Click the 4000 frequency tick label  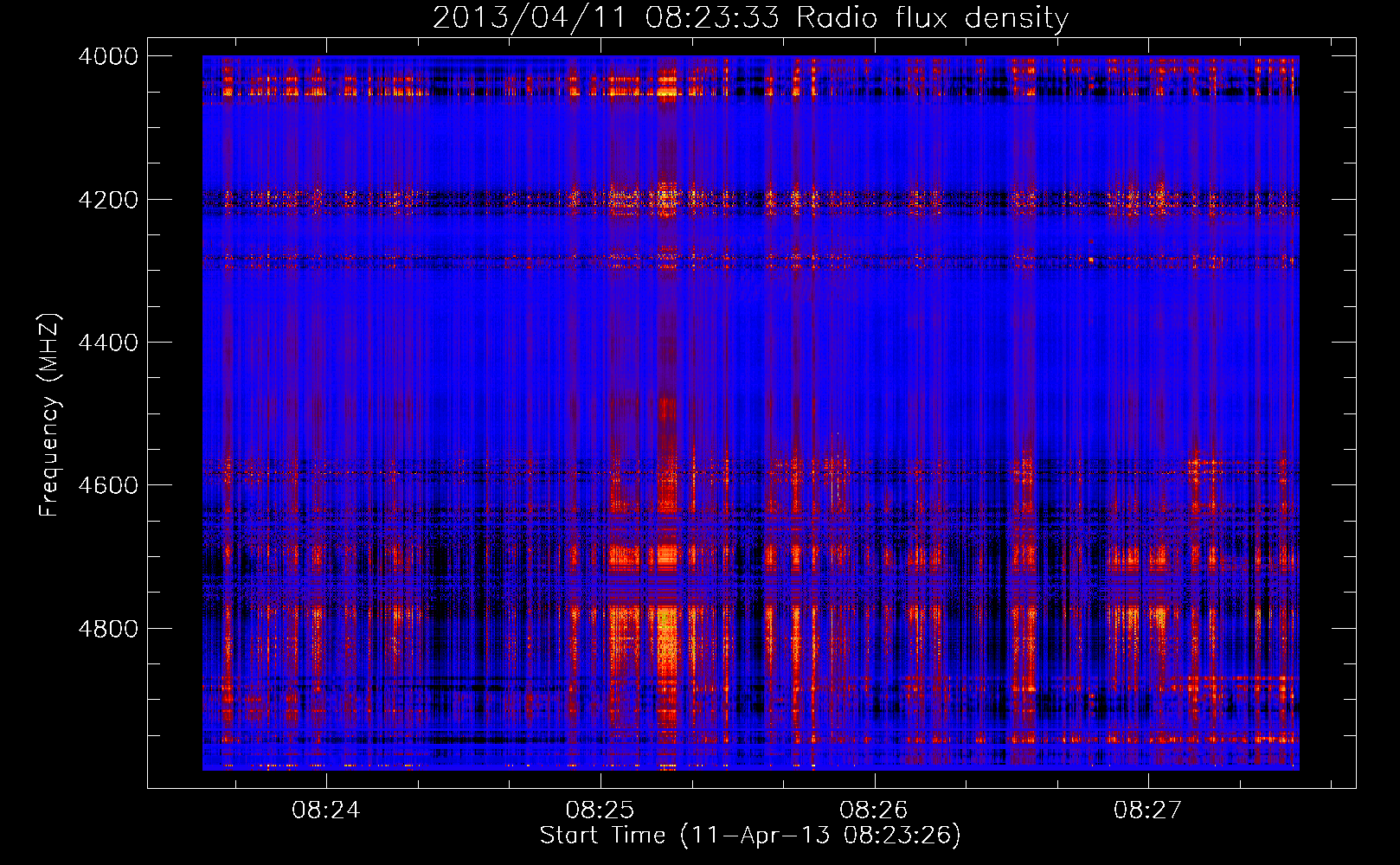pyautogui.click(x=108, y=56)
